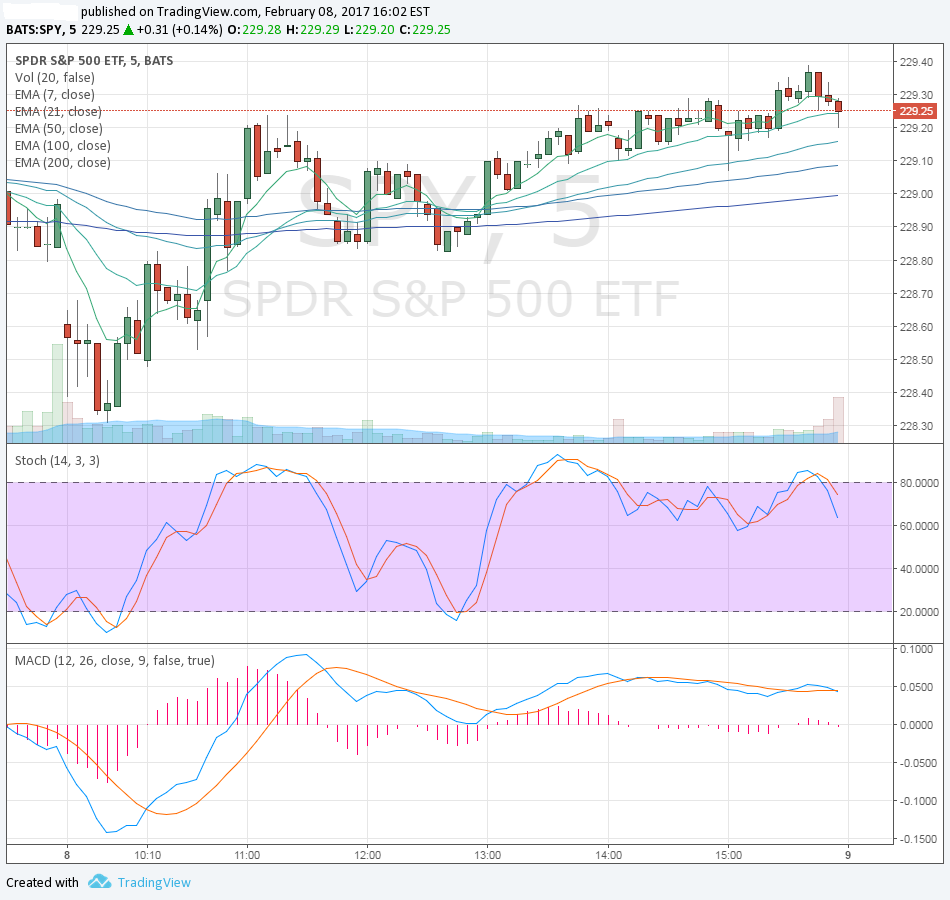This screenshot has height=900, width=950.
Task: Click the high value H:229.29
Action: pos(313,29)
